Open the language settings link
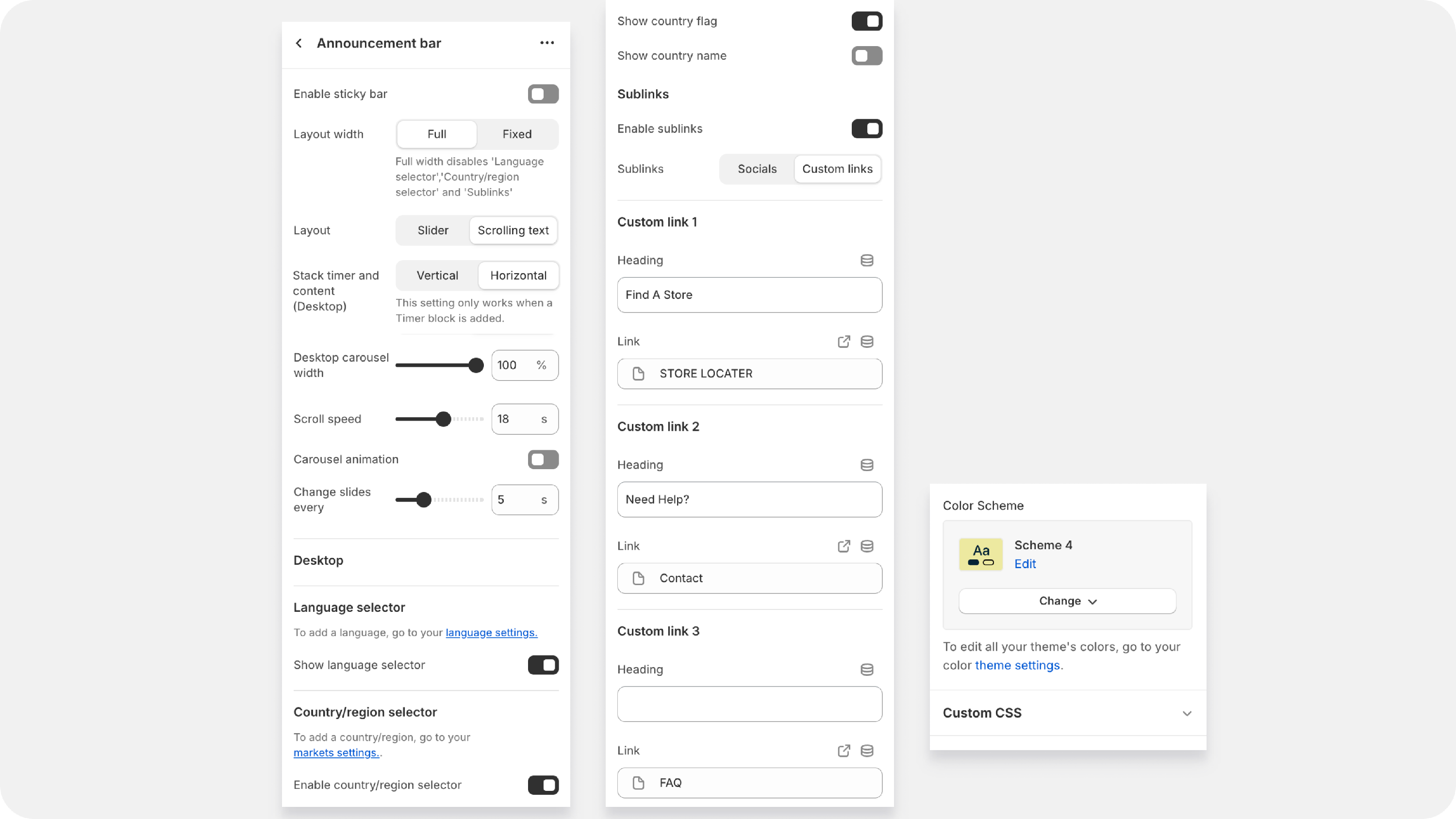This screenshot has height=819, width=1456. [x=491, y=633]
